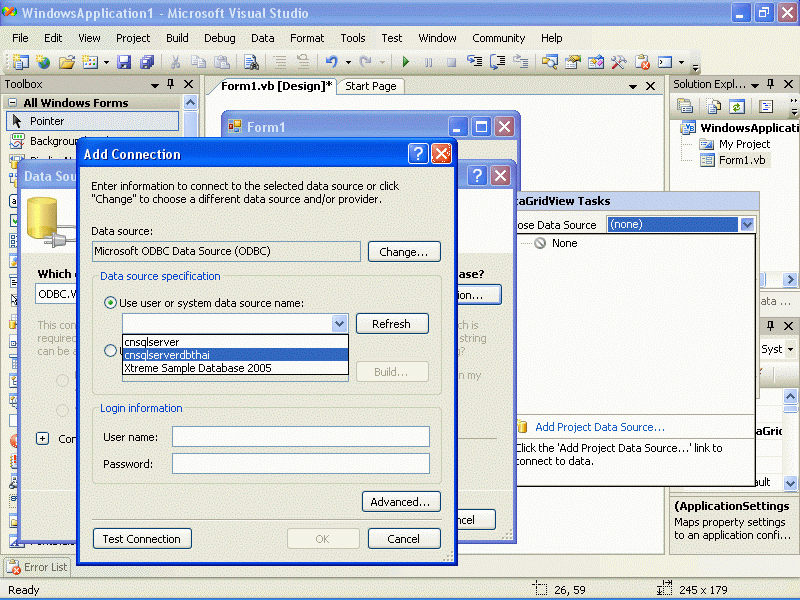Click the Test Connection button
The height and width of the screenshot is (600, 800).
pos(142,539)
